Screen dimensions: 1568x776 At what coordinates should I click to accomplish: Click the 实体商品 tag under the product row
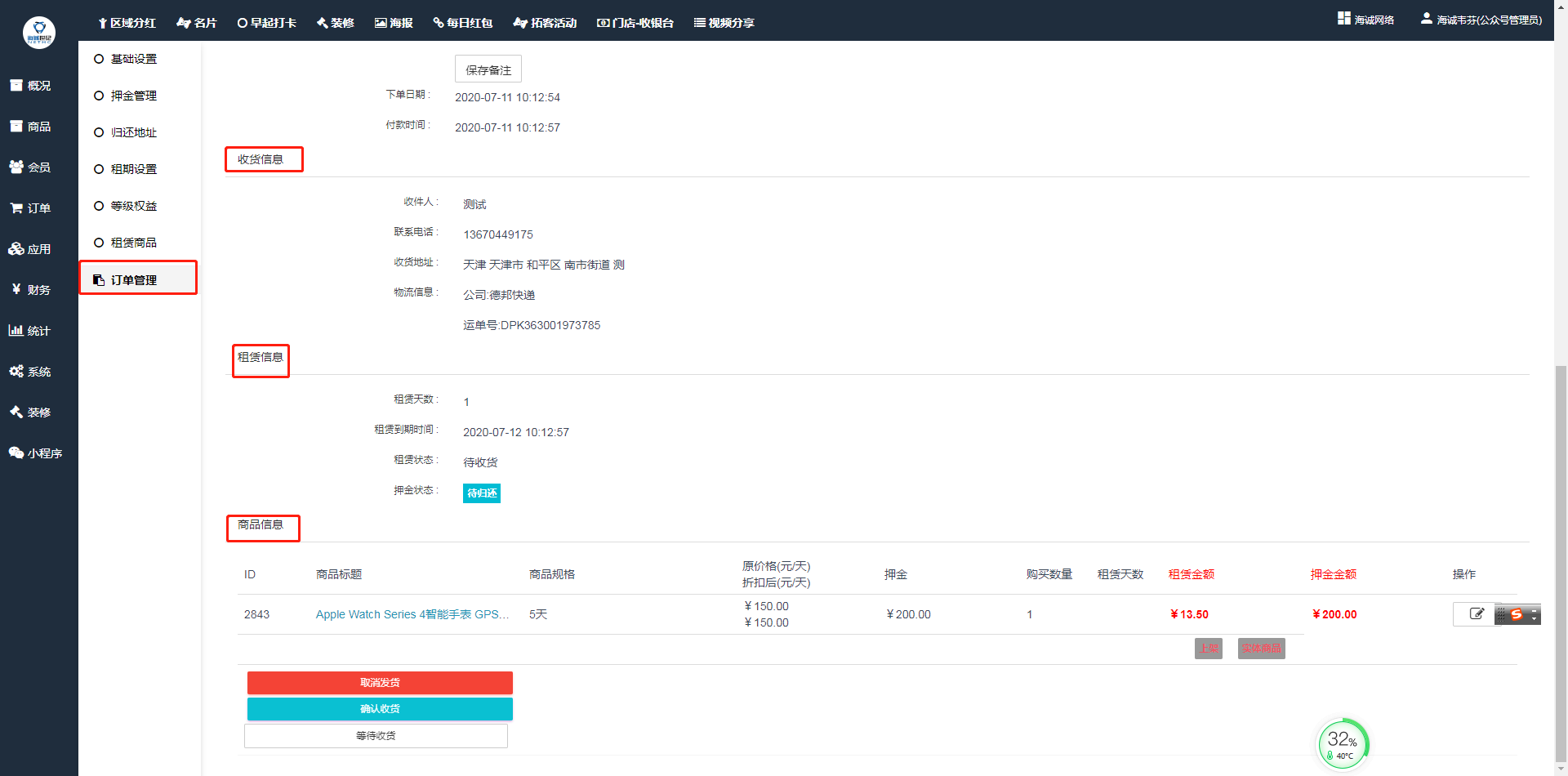tap(1262, 649)
